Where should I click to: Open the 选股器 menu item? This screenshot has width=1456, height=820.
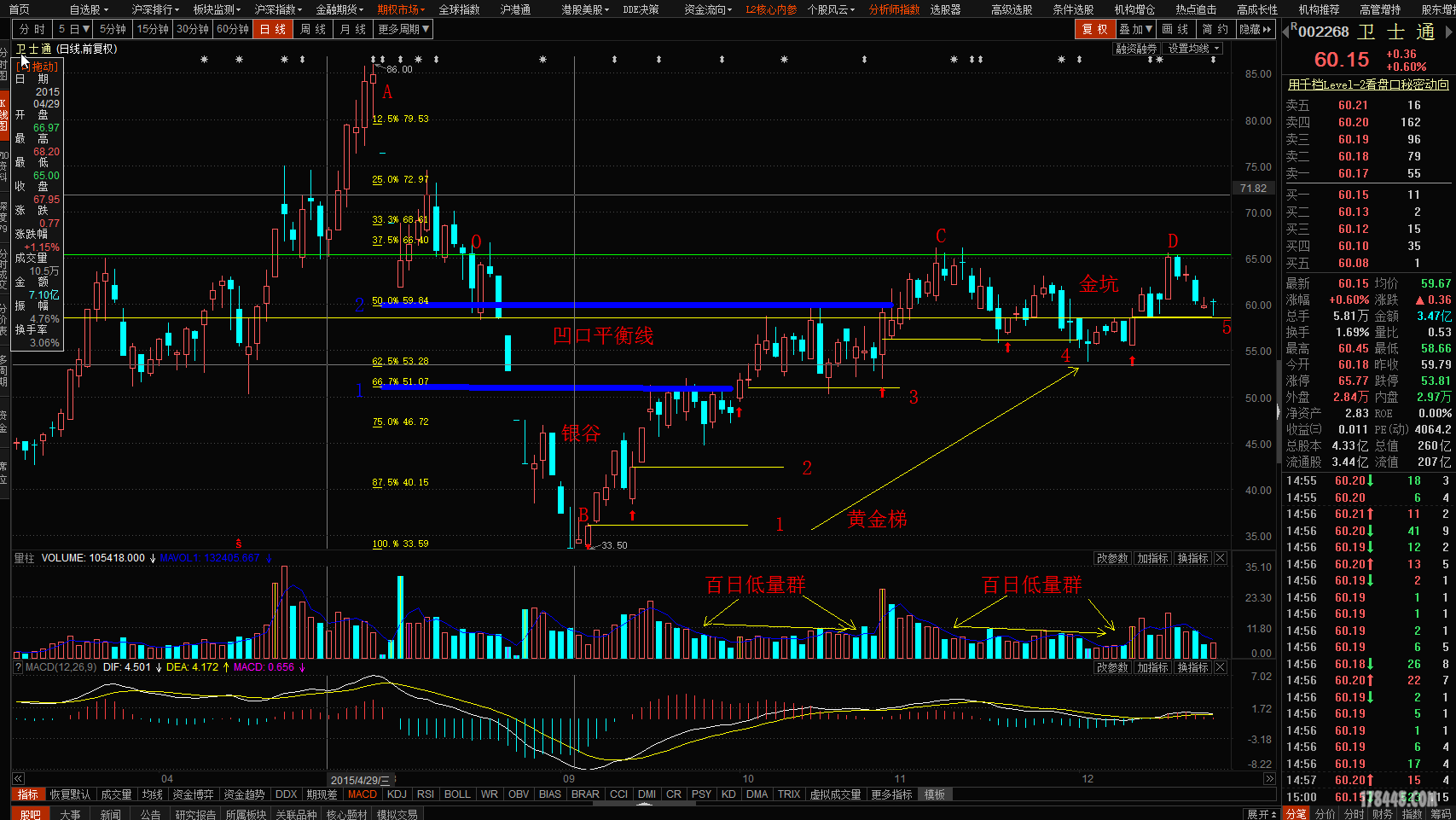tap(945, 9)
